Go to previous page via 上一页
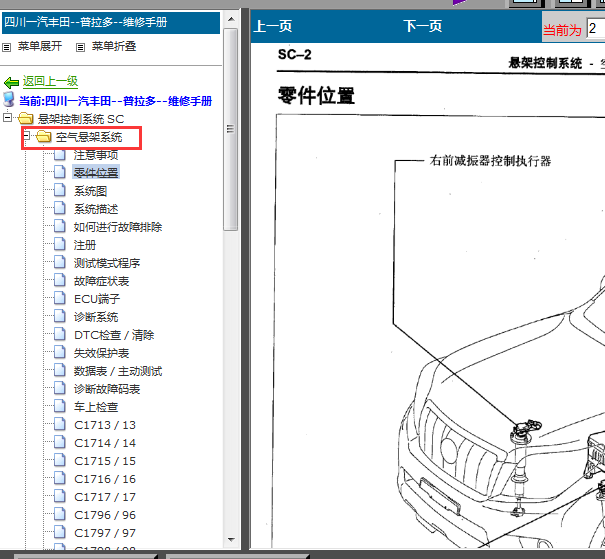The image size is (605, 559). point(273,26)
